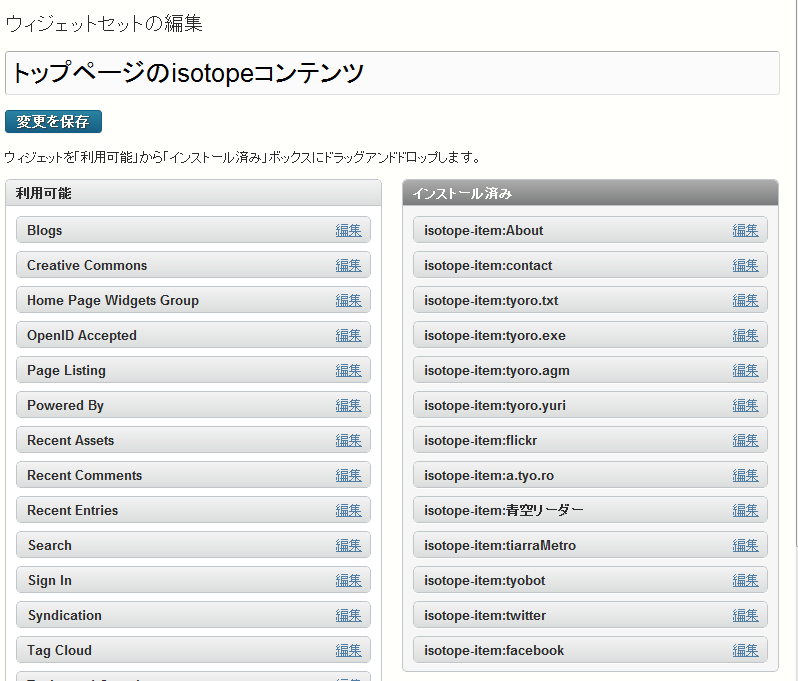Screen dimensions: 798x681
Task: Click 編集 for isotope-item:About
Action: pyautogui.click(x=745, y=230)
